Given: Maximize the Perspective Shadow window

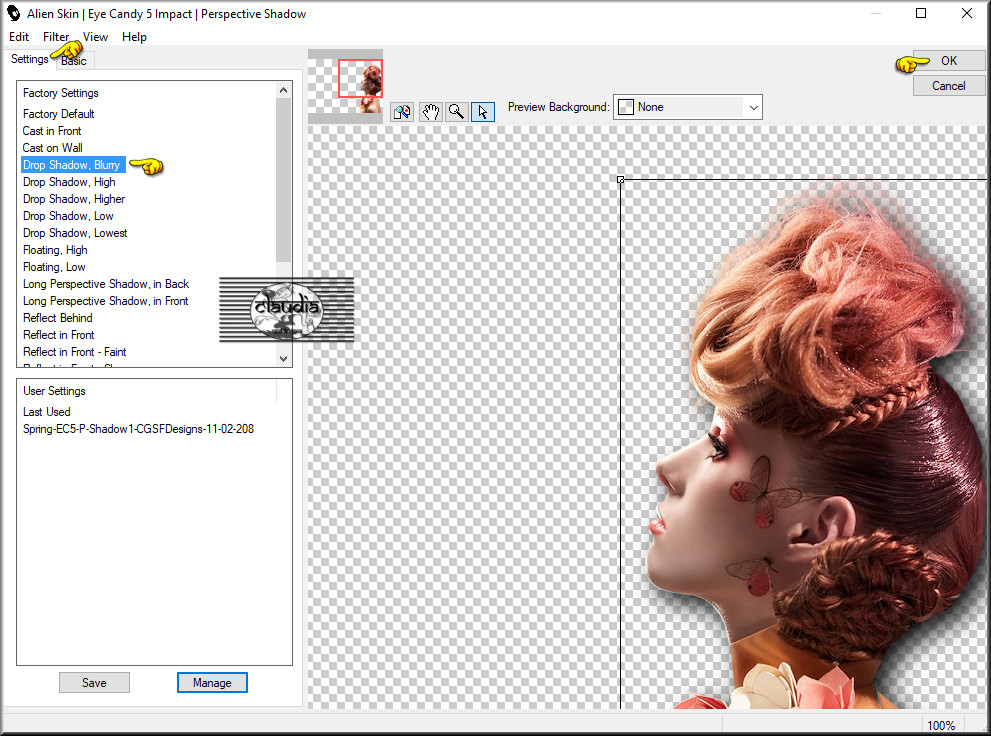Looking at the screenshot, I should 921,13.
